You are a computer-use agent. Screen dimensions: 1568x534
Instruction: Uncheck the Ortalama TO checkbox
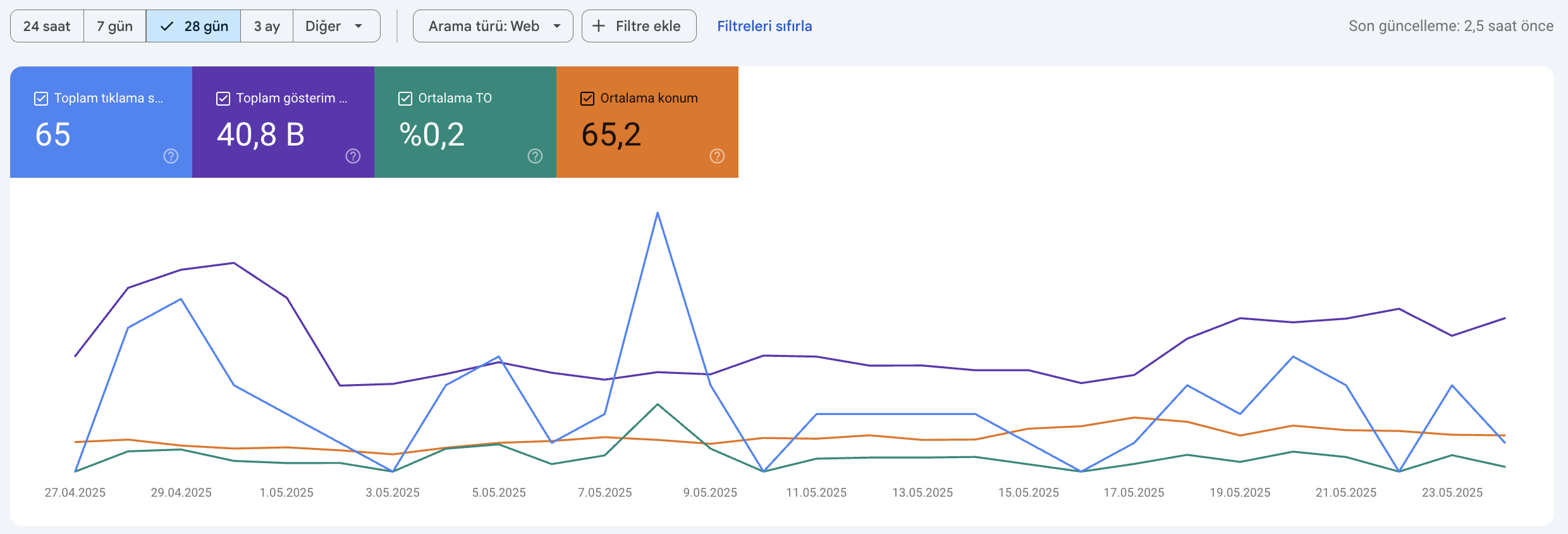[x=405, y=99]
